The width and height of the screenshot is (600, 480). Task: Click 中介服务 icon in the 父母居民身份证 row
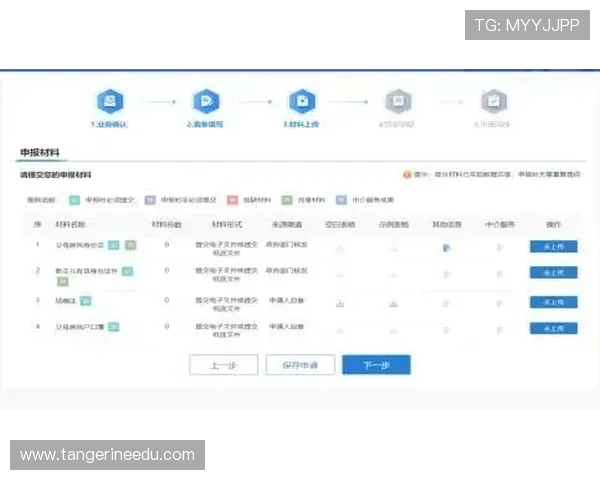click(x=500, y=247)
